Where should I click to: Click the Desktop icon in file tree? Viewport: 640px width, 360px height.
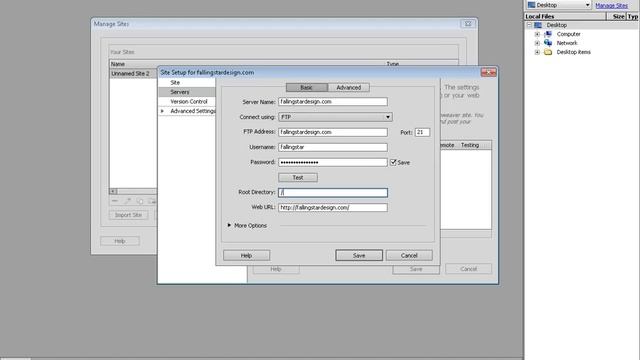pos(538,25)
